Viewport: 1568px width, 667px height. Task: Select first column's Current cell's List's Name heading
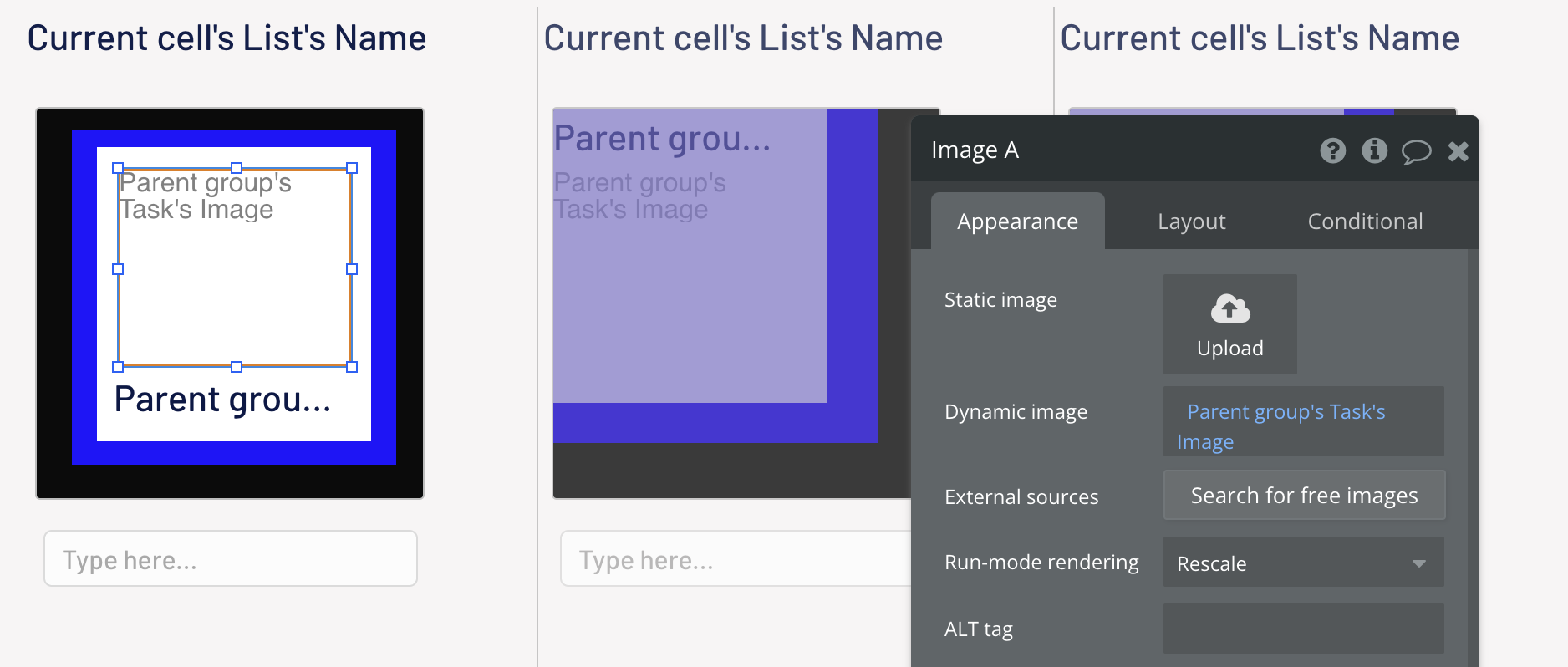[227, 38]
